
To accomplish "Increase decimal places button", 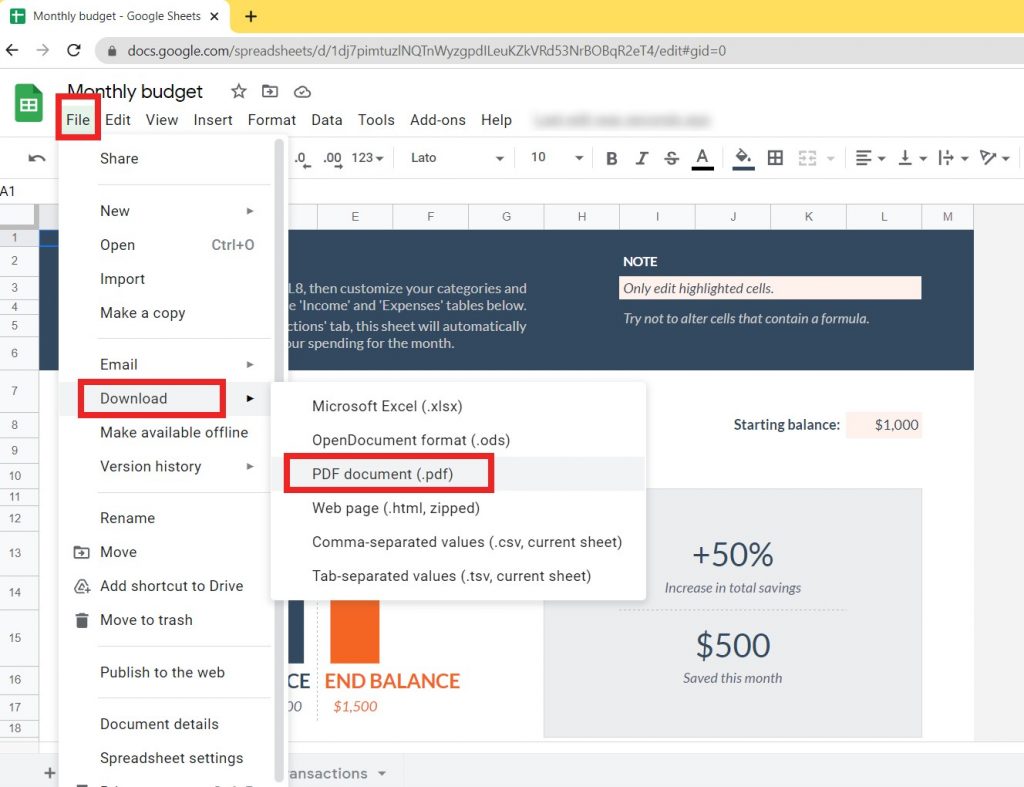I will point(332,158).
